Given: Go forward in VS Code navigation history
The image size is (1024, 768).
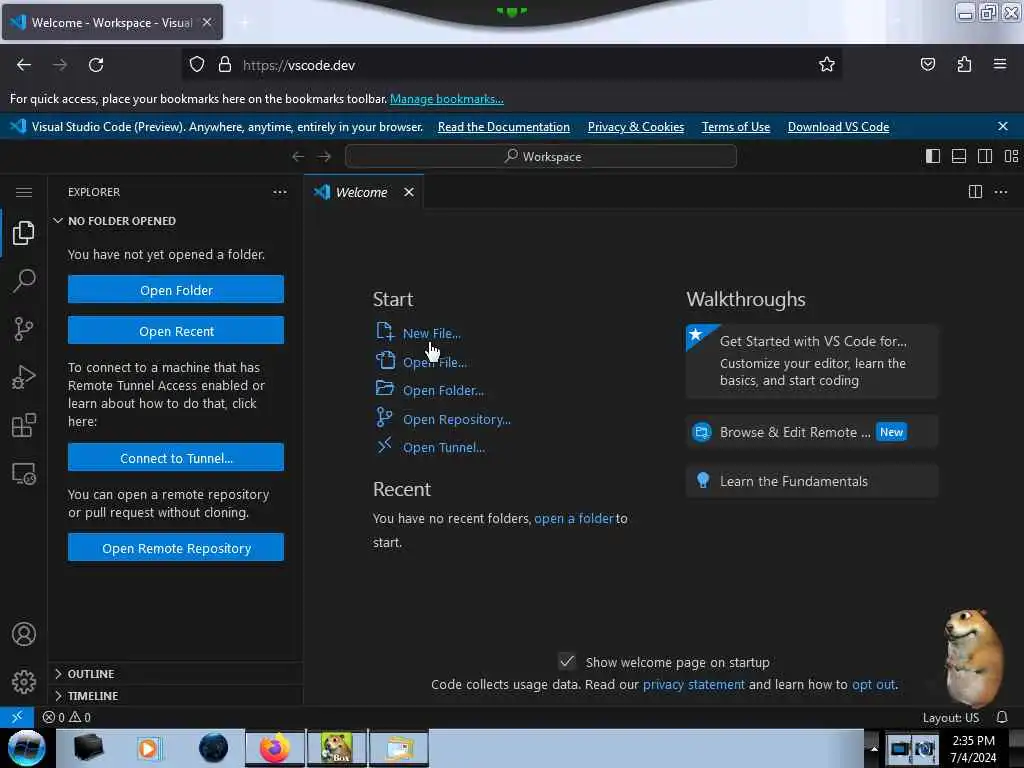Looking at the screenshot, I should pyautogui.click(x=324, y=157).
